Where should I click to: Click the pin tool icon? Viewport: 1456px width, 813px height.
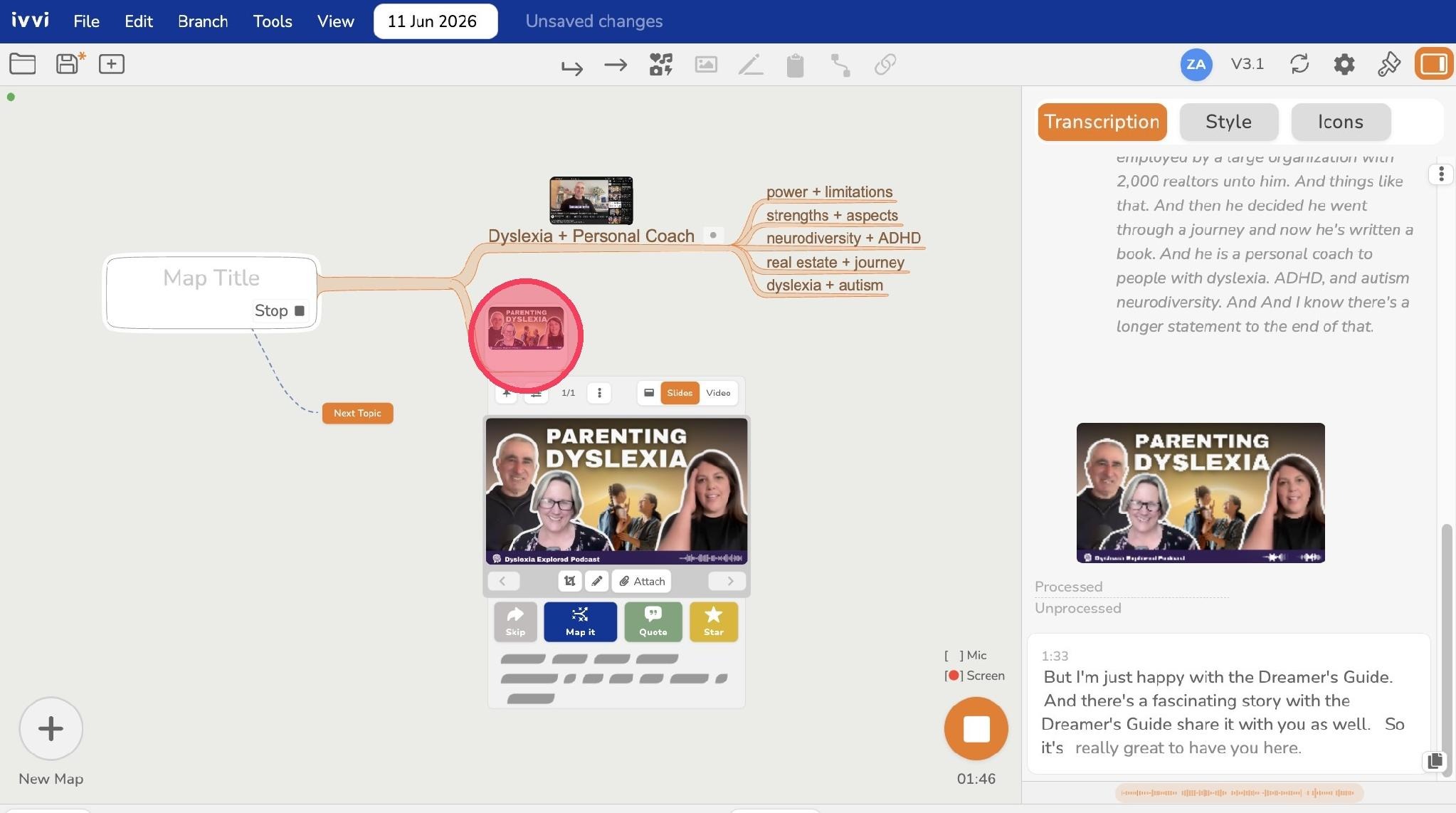point(1388,65)
